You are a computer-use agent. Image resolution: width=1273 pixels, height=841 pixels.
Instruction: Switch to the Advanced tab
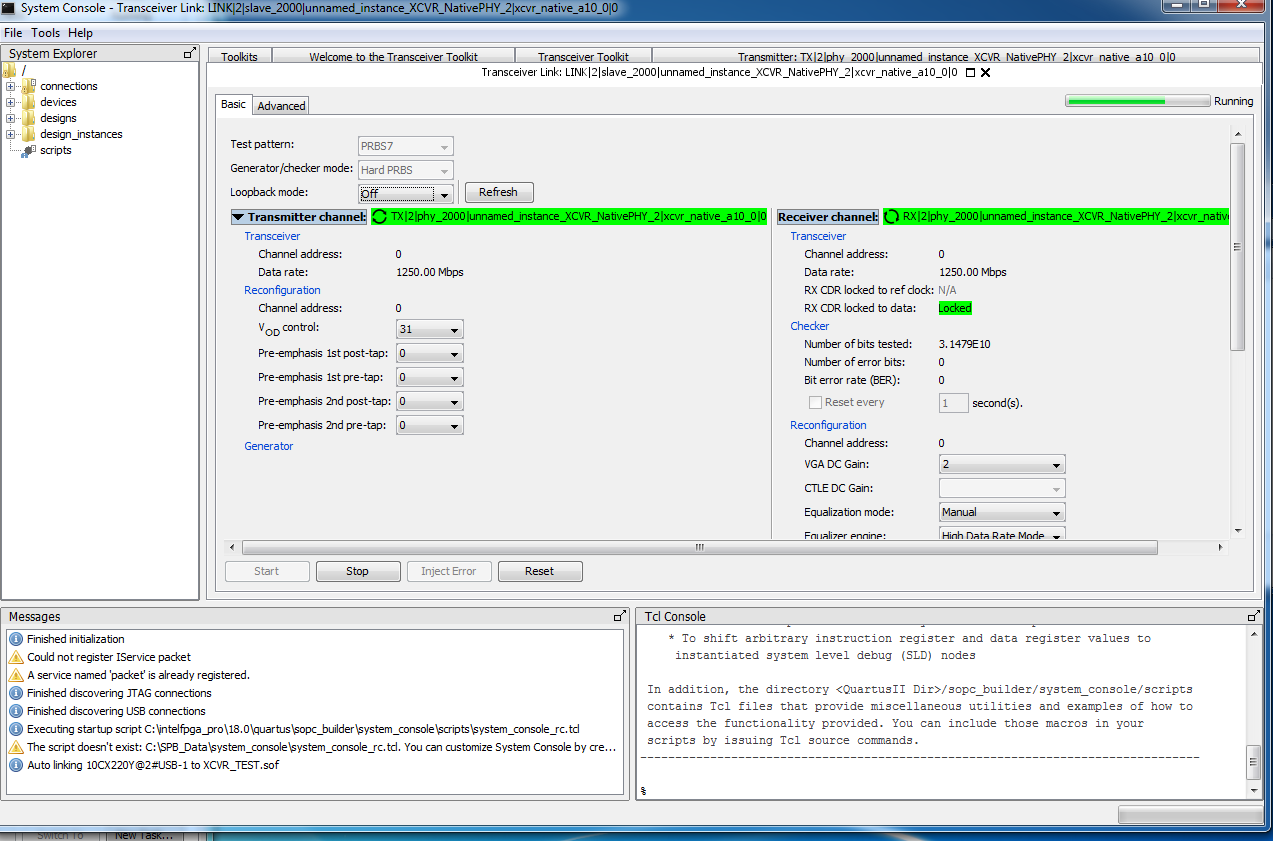(281, 106)
